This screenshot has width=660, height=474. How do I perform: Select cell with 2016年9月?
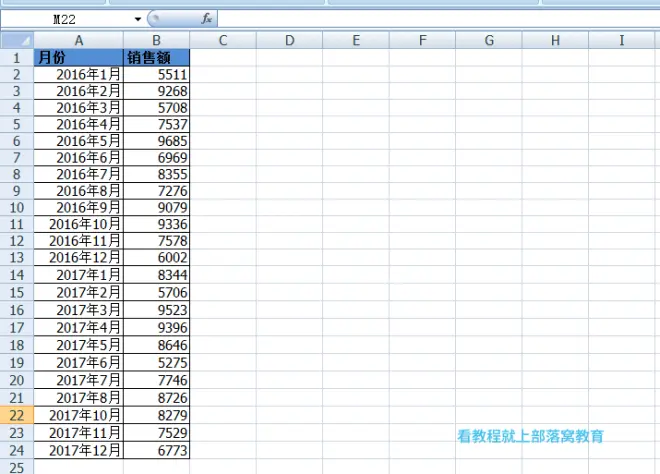pos(79,208)
